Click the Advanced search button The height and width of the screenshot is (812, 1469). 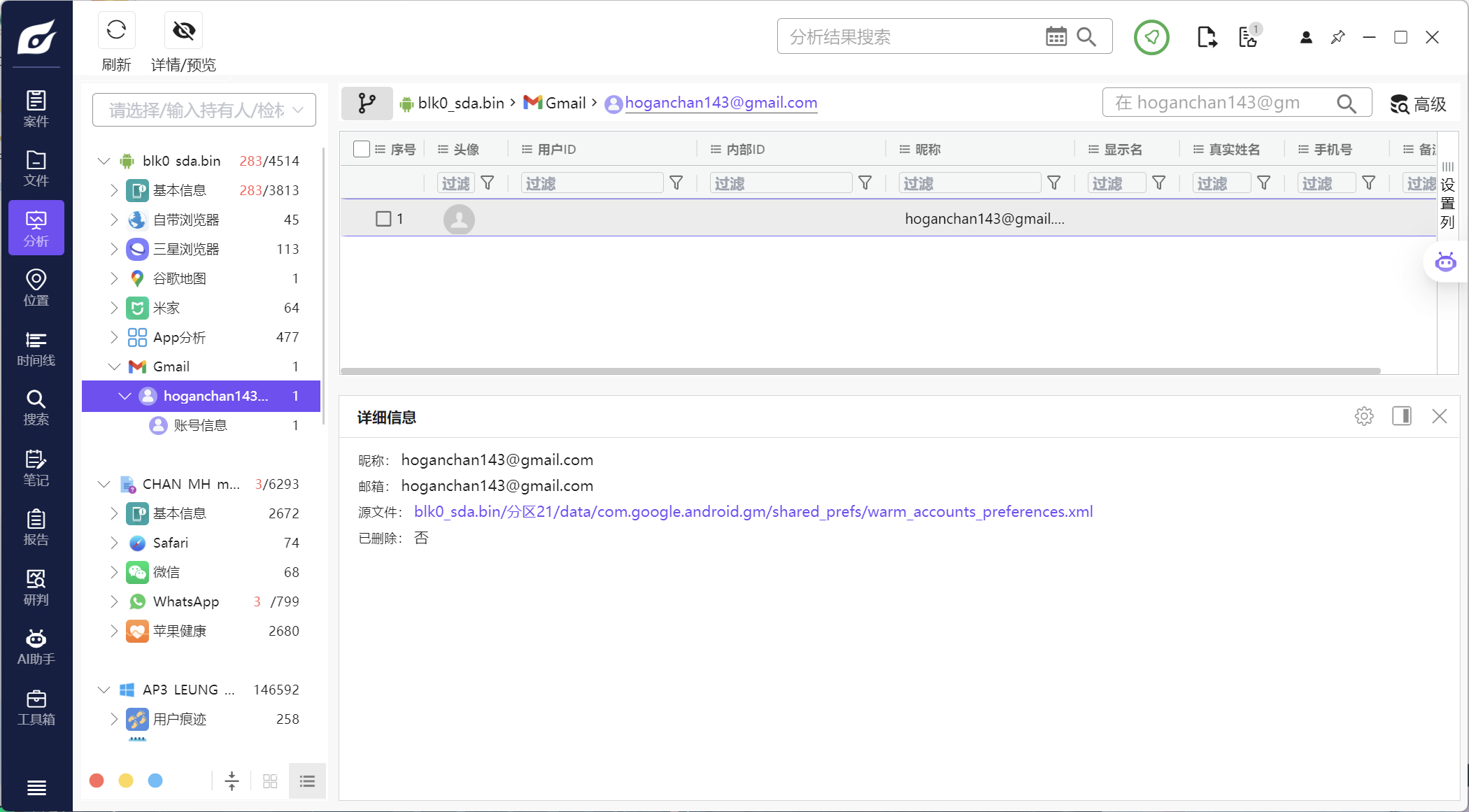point(1418,104)
